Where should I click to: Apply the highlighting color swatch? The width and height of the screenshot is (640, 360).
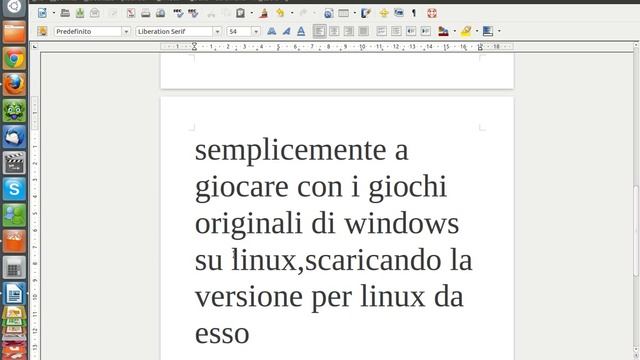pyautogui.click(x=466, y=31)
